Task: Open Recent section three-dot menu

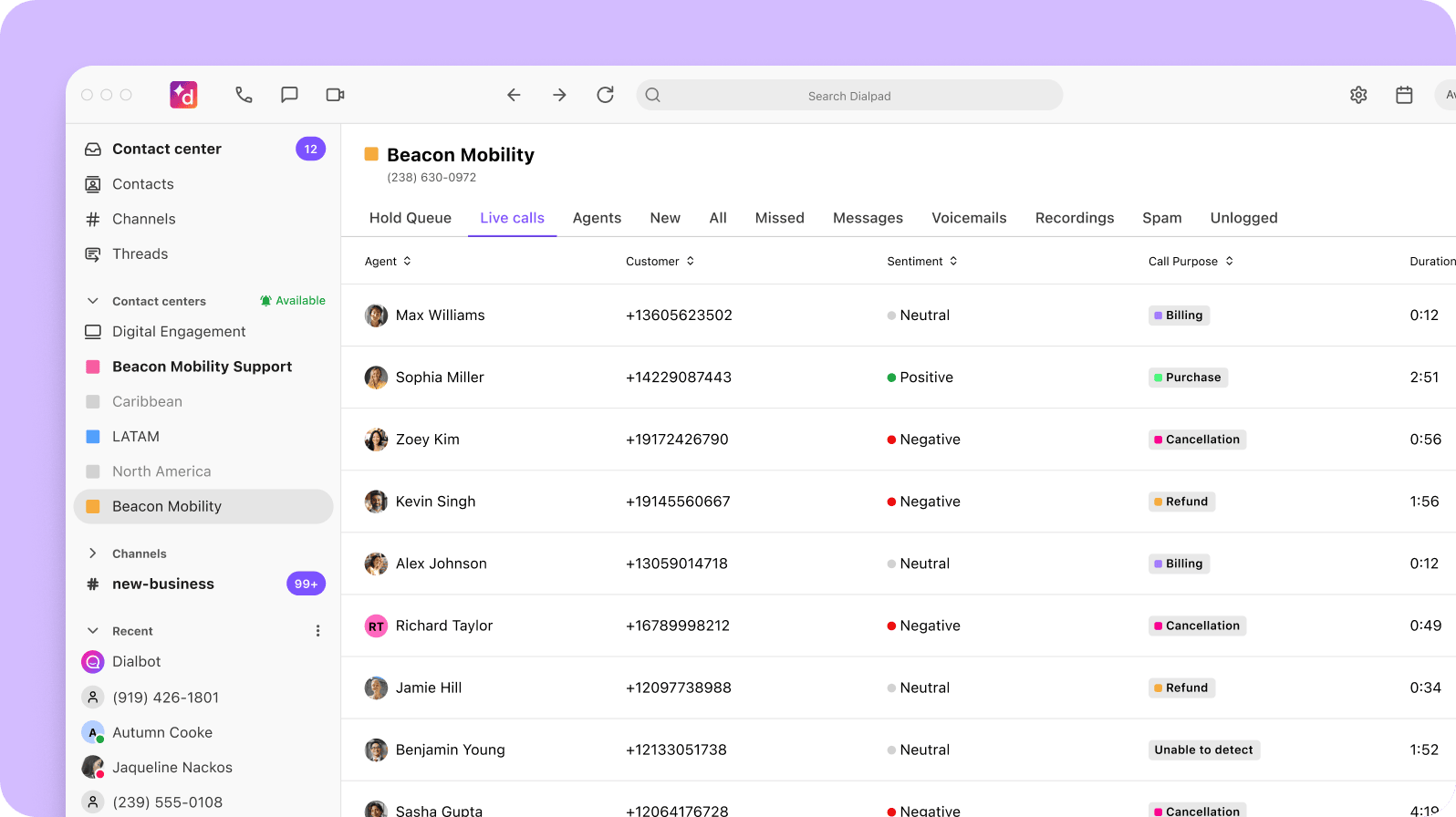Action: [317, 631]
